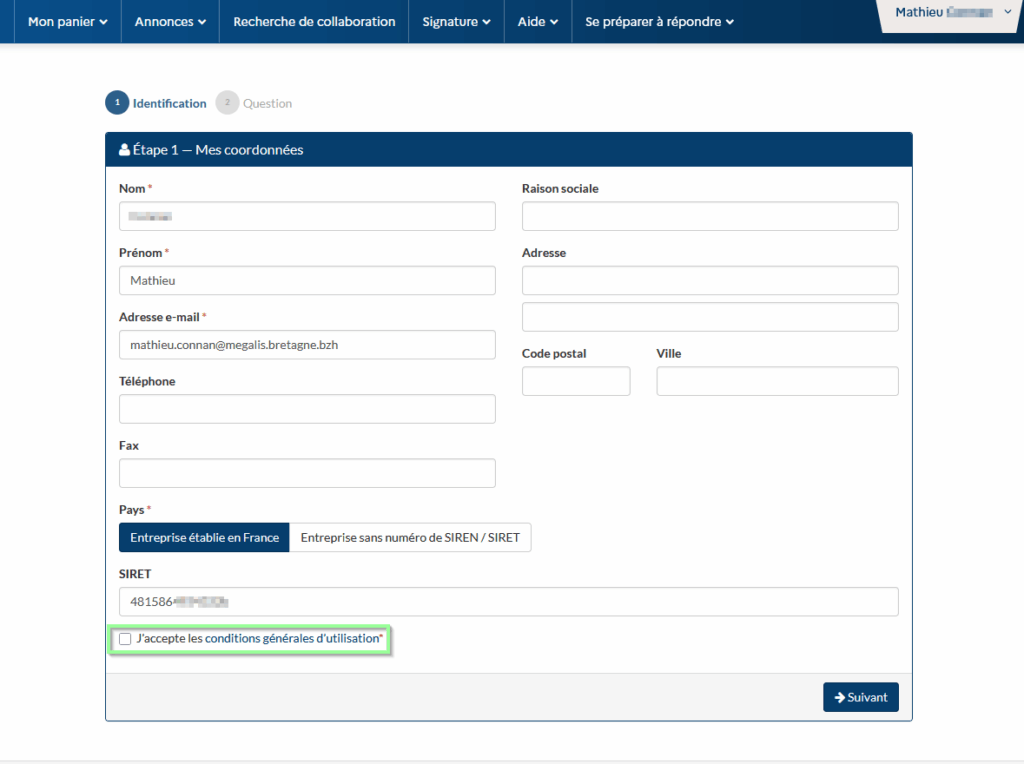Expand the Annonces menu

click(170, 22)
